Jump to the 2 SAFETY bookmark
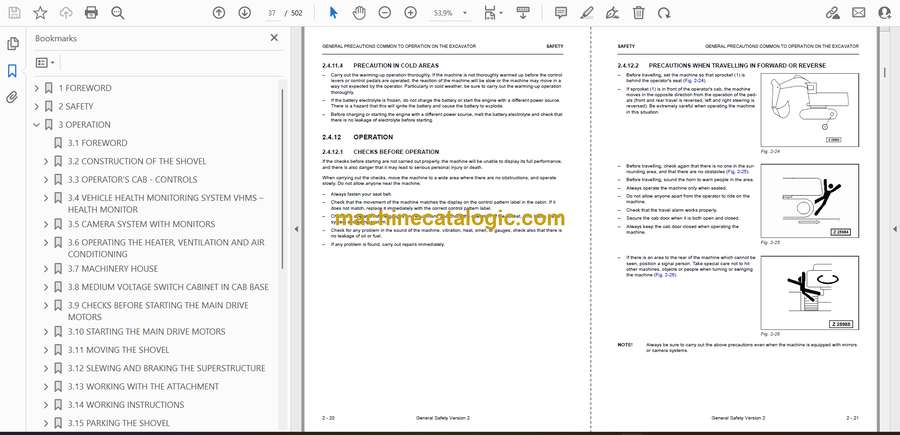 tap(75, 106)
